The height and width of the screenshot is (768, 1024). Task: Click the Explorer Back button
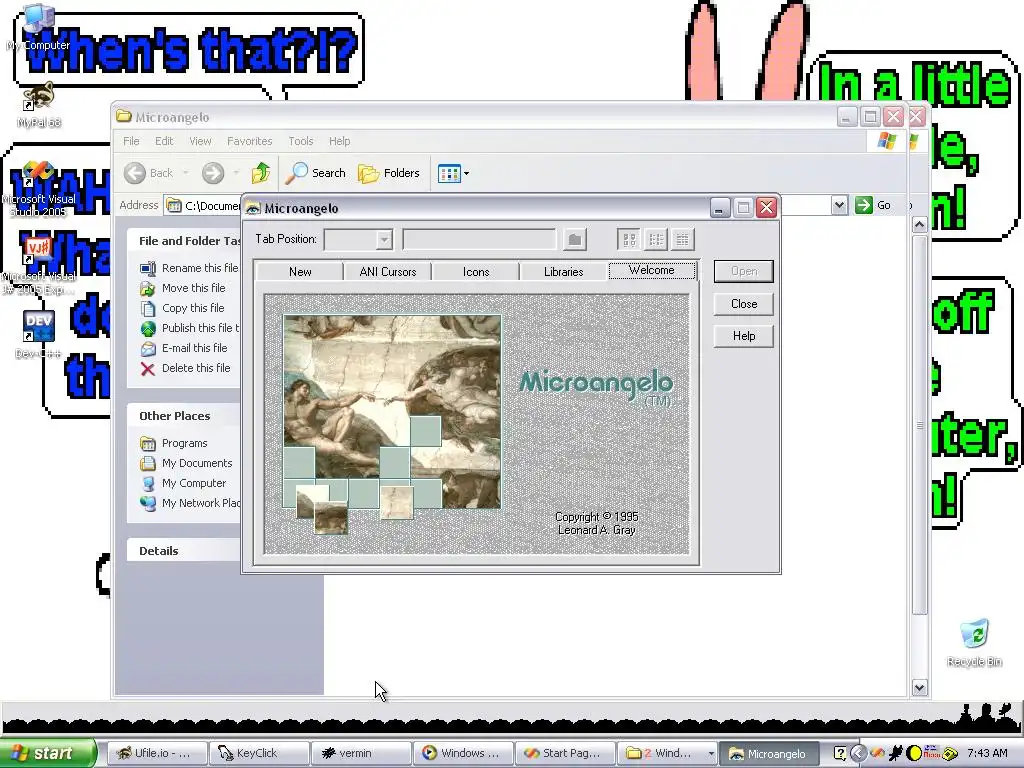149,173
